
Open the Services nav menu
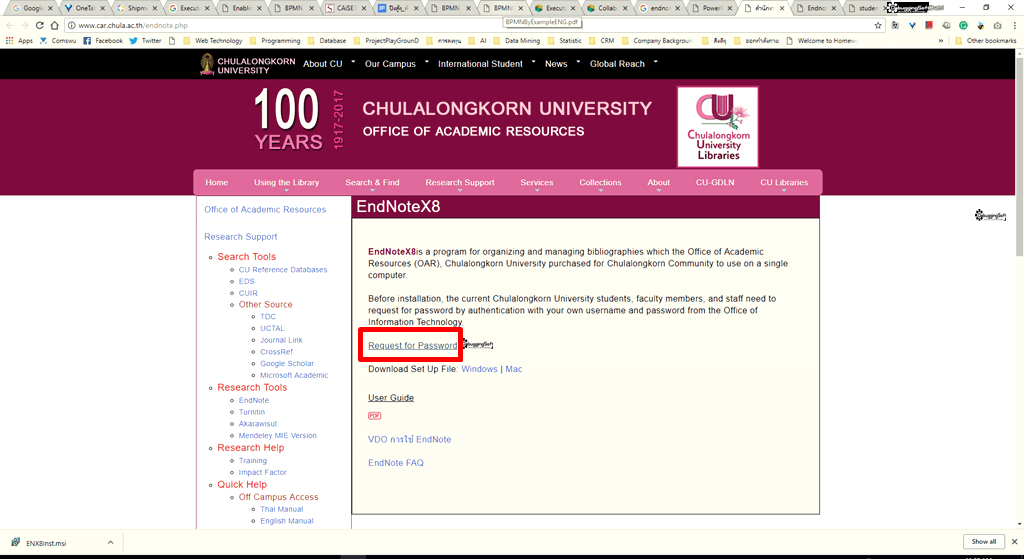[x=537, y=183]
